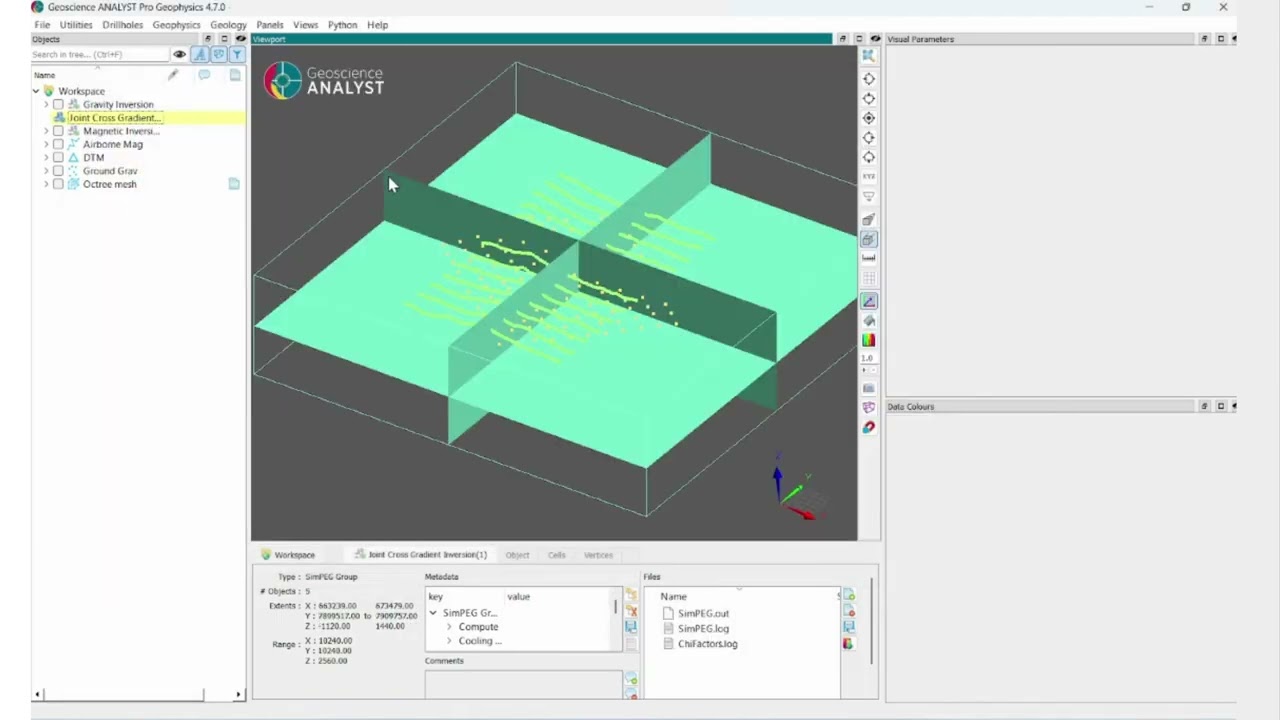This screenshot has width=1280, height=720.
Task: Select SimPEG.out in Files list
Action: tap(703, 613)
